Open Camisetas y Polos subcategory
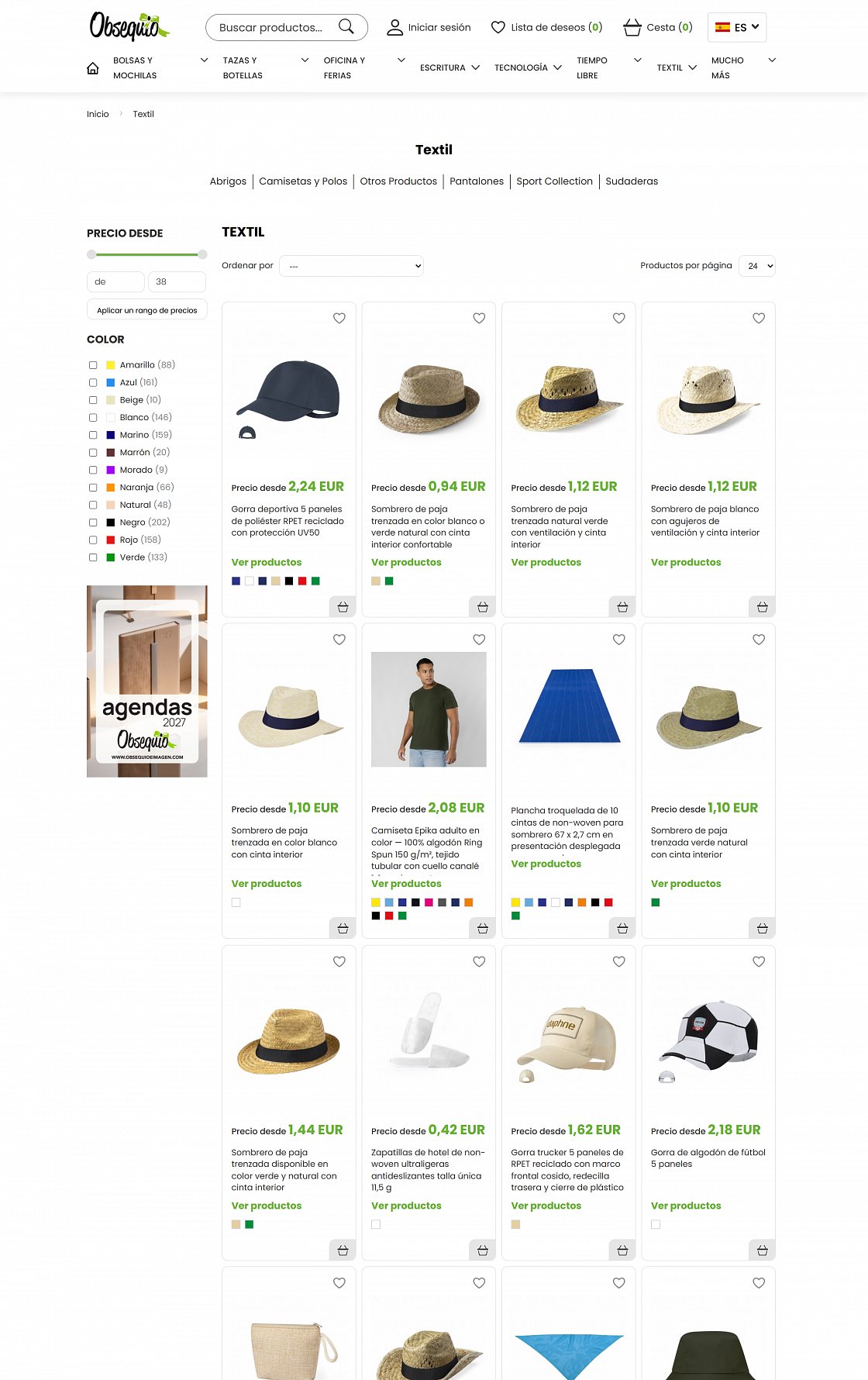This screenshot has height=1380, width=868. pos(303,181)
